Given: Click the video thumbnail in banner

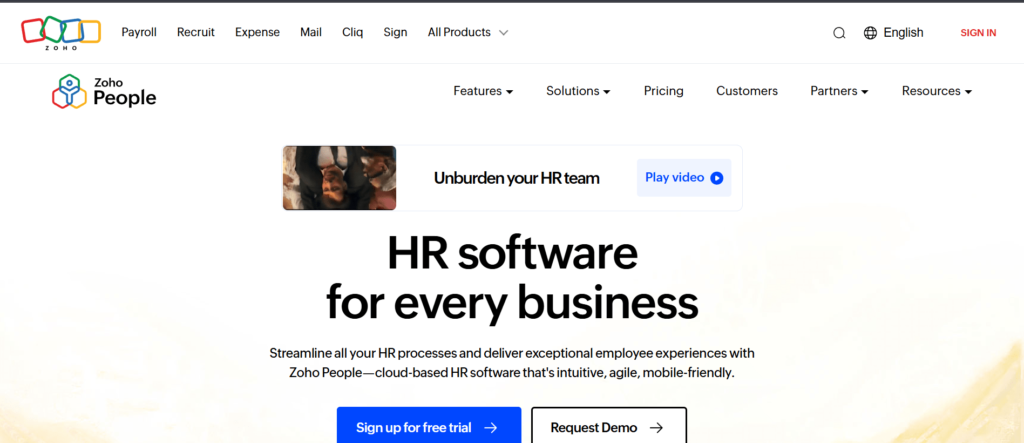Looking at the screenshot, I should 339,178.
